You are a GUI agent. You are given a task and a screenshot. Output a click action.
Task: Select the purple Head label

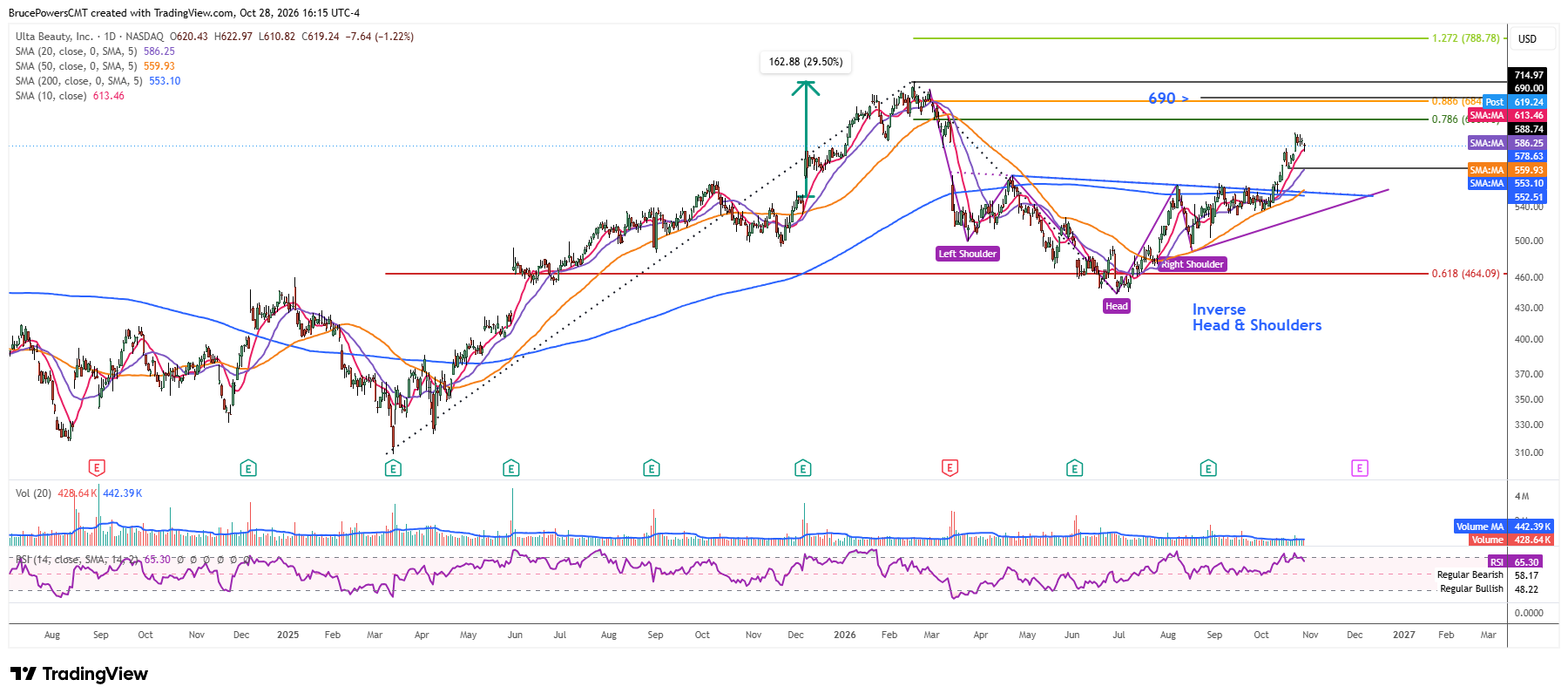tap(1117, 306)
